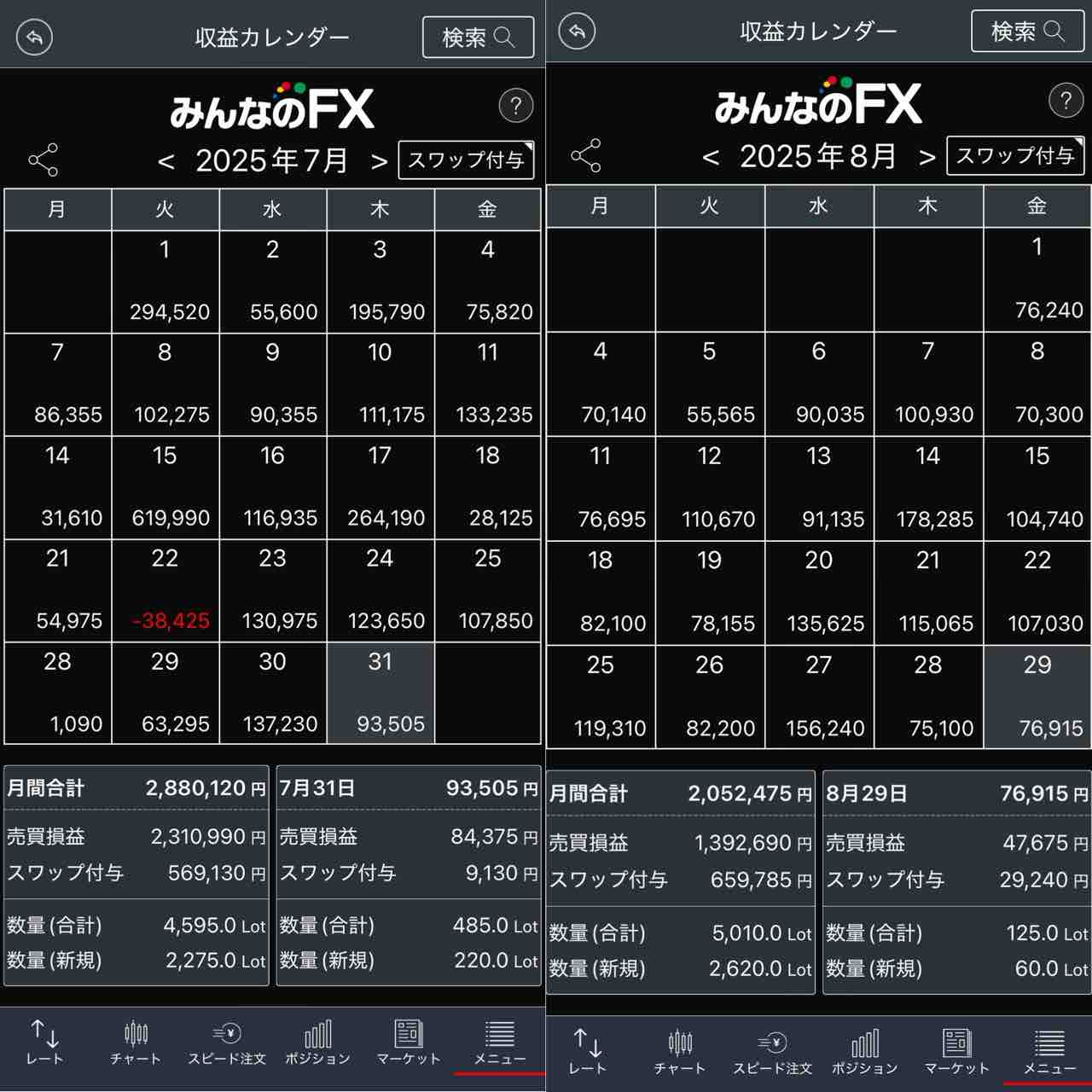The width and height of the screenshot is (1092, 1092).
Task: Open レート tab on July screen
Action: pos(44,1042)
